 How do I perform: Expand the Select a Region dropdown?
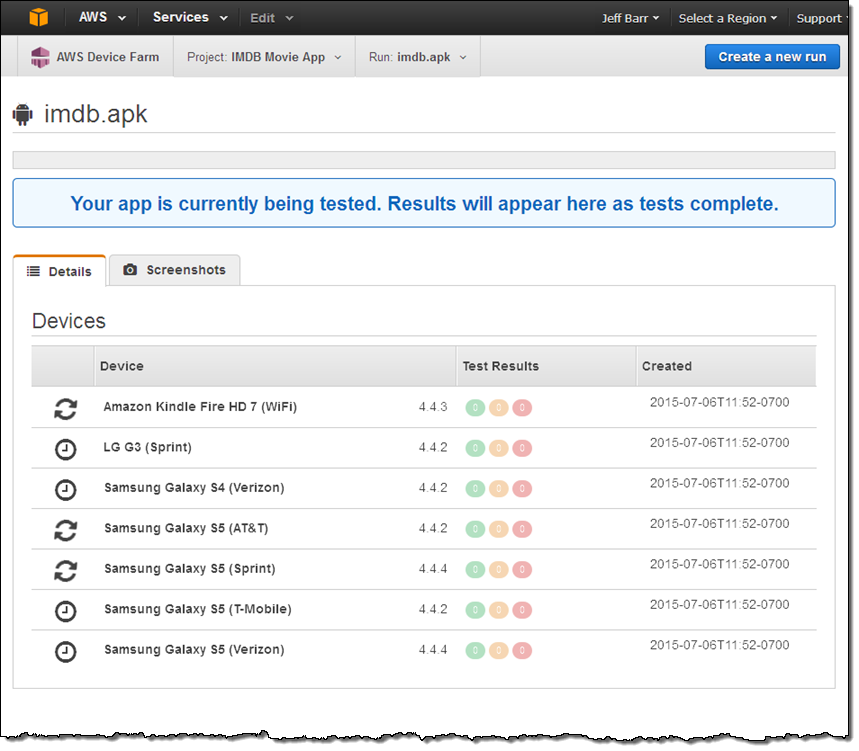click(x=727, y=18)
